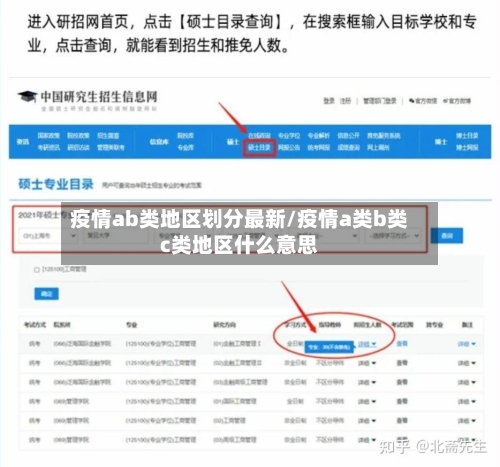Expand the (31)上海市 province dropdown
500x467 pixels.
tap(48, 236)
